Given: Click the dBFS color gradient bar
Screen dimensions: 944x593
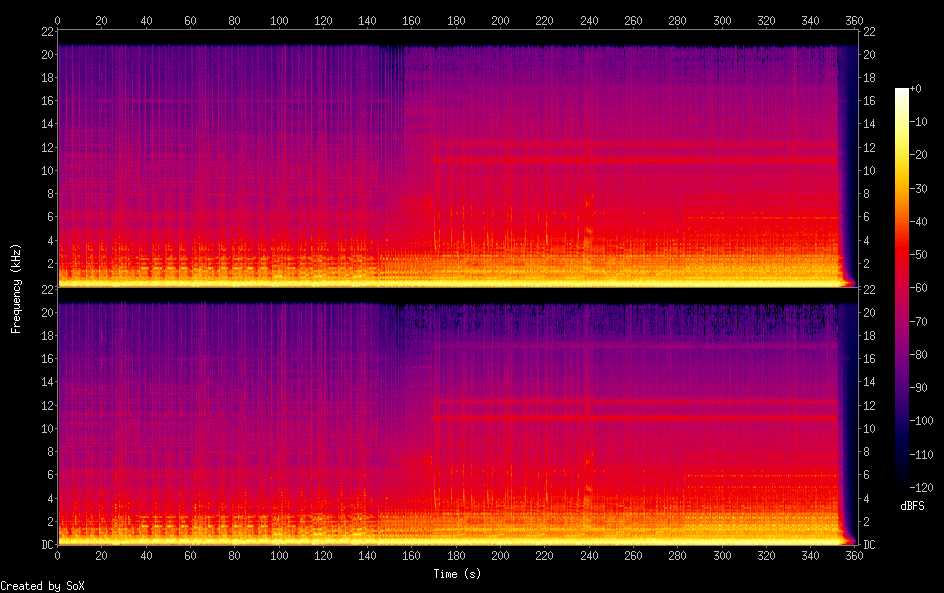Looking at the screenshot, I should tap(902, 287).
